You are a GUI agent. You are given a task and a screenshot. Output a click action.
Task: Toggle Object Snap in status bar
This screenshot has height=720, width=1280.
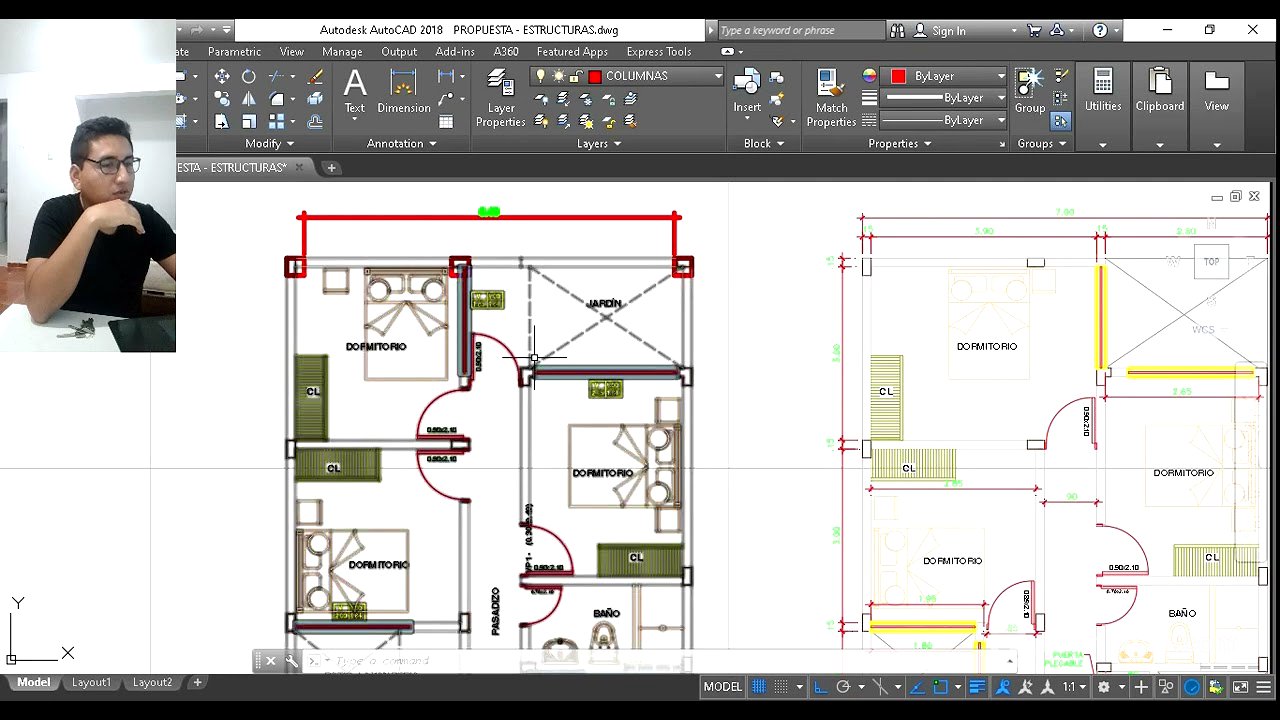point(940,687)
